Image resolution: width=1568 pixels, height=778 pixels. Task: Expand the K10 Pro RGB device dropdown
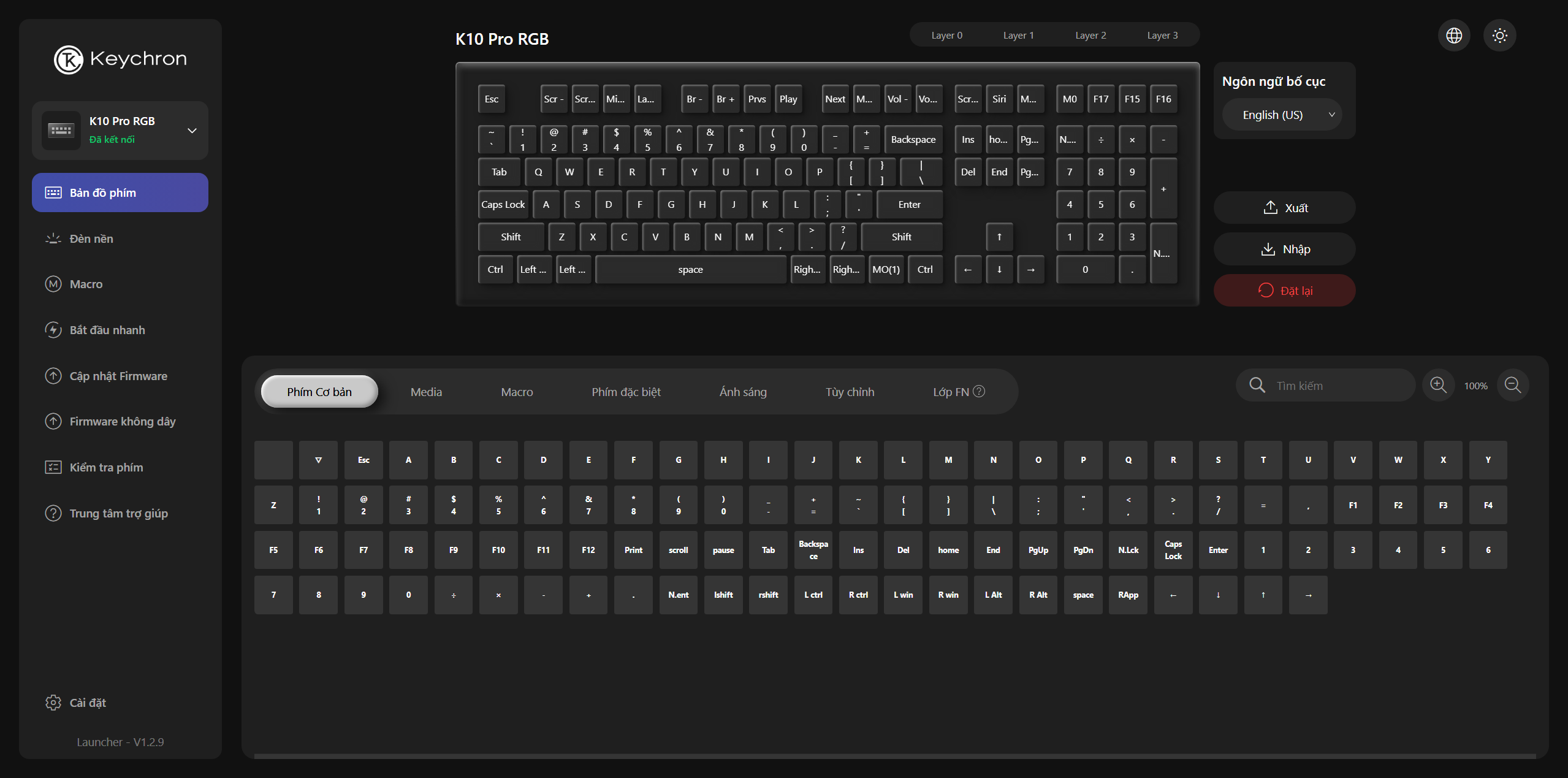pos(192,130)
